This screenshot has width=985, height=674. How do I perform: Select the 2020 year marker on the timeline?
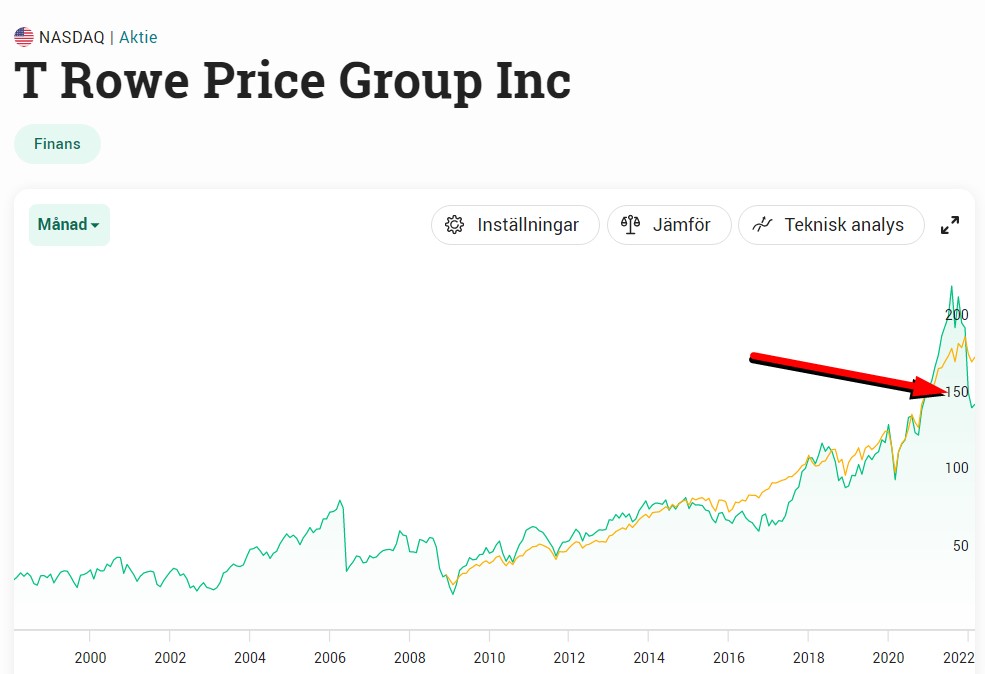pyautogui.click(x=888, y=657)
